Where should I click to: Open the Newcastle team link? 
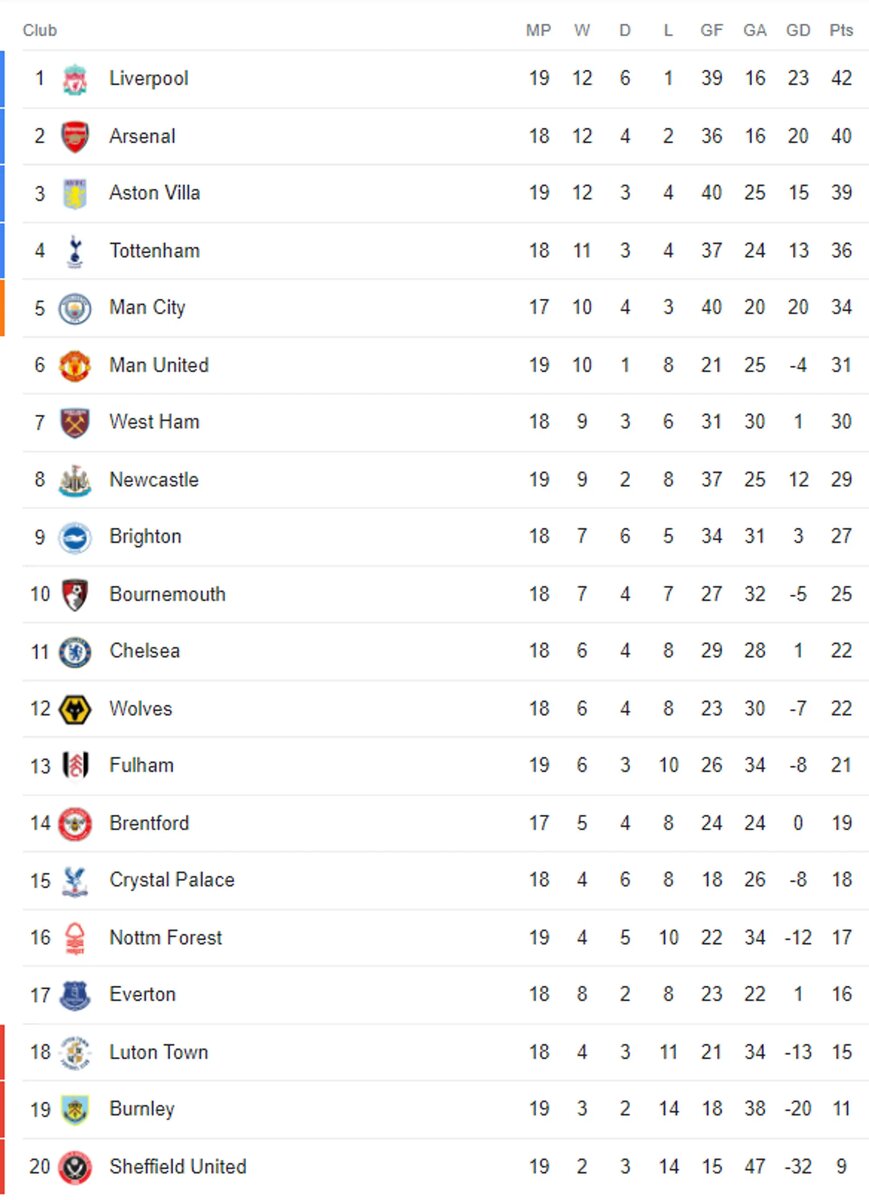point(154,480)
